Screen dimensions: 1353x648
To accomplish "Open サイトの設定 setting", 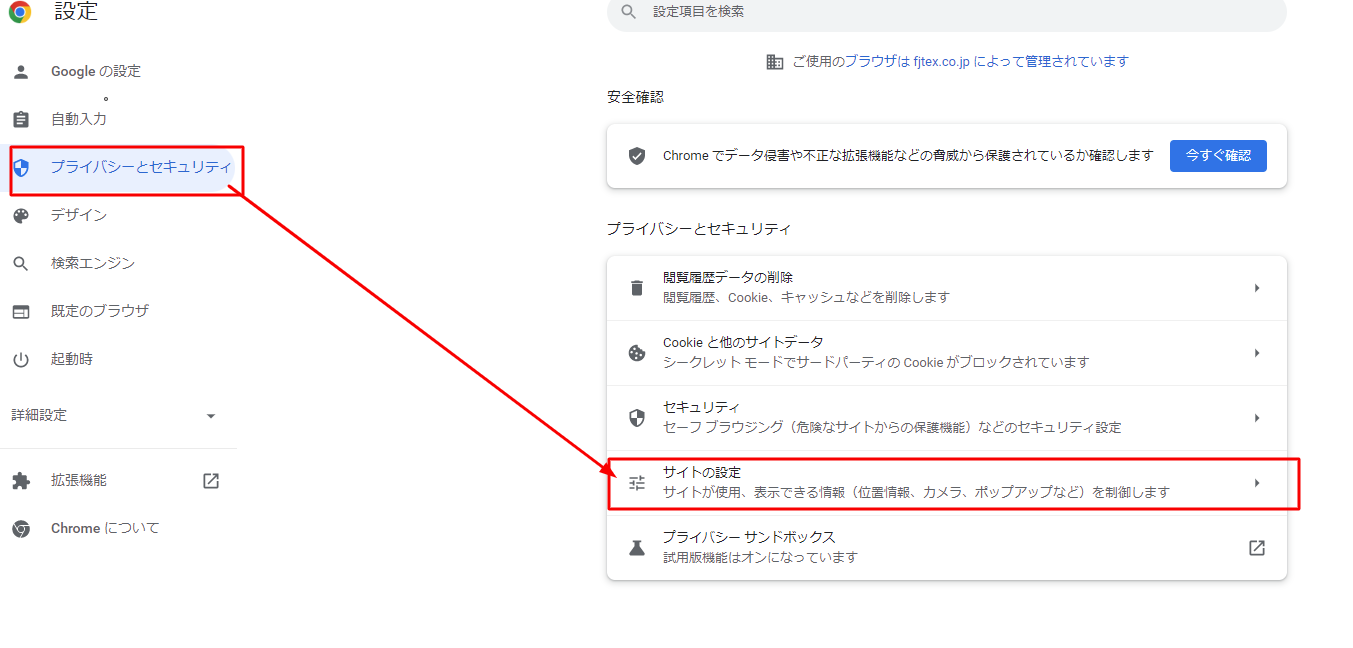I will pos(946,483).
